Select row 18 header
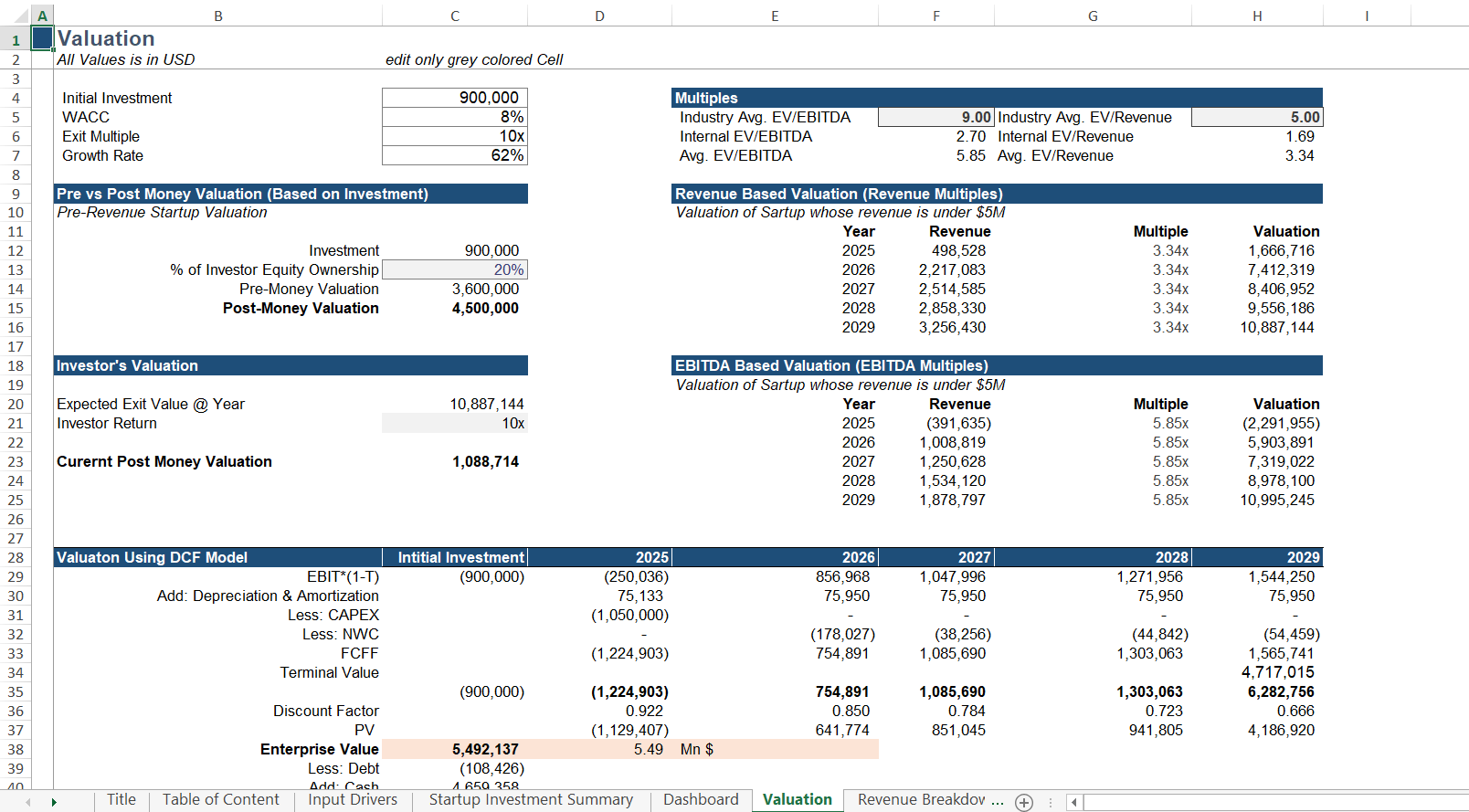This screenshot has height=812, width=1469. (x=16, y=365)
